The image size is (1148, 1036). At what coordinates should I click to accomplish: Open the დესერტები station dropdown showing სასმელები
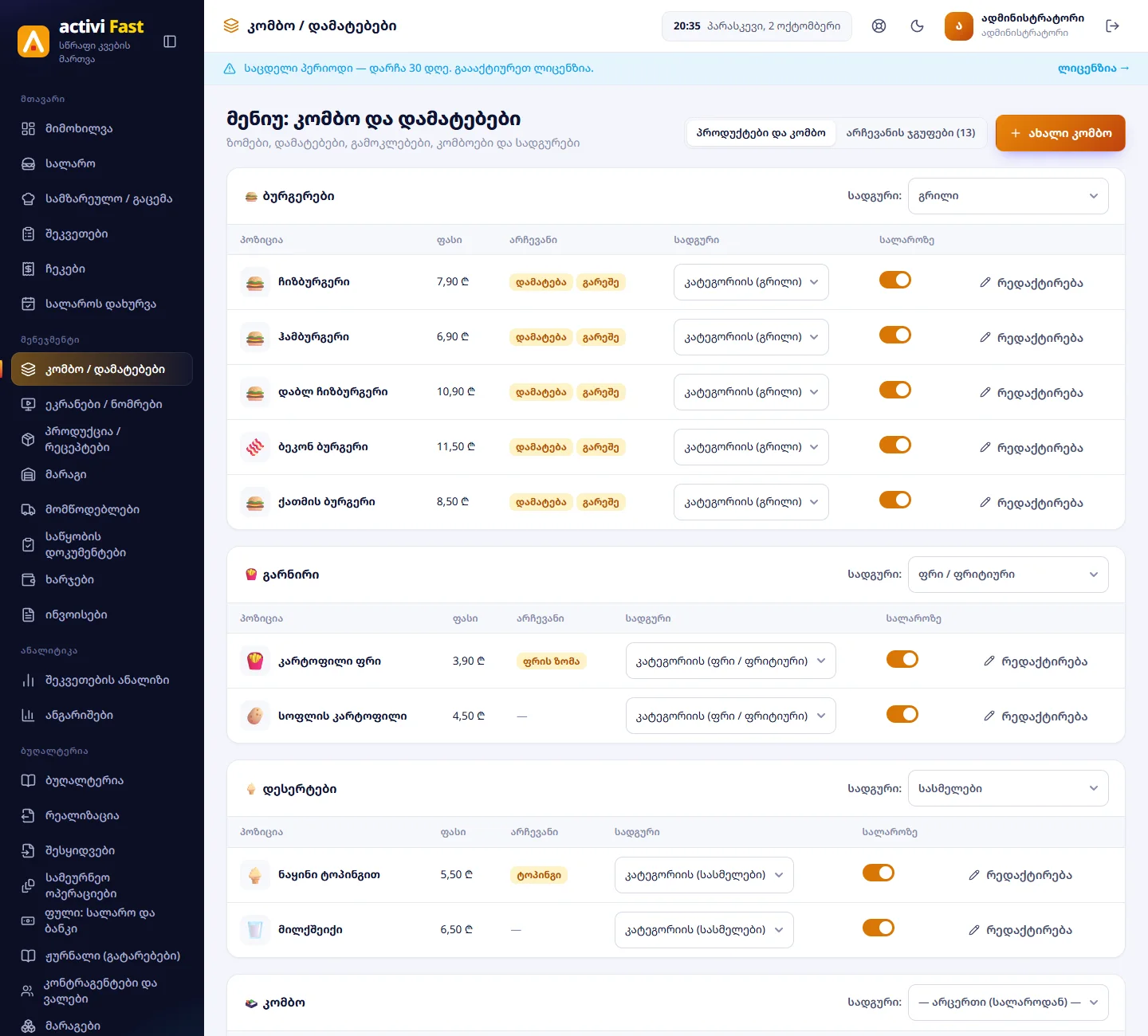pyautogui.click(x=1008, y=788)
